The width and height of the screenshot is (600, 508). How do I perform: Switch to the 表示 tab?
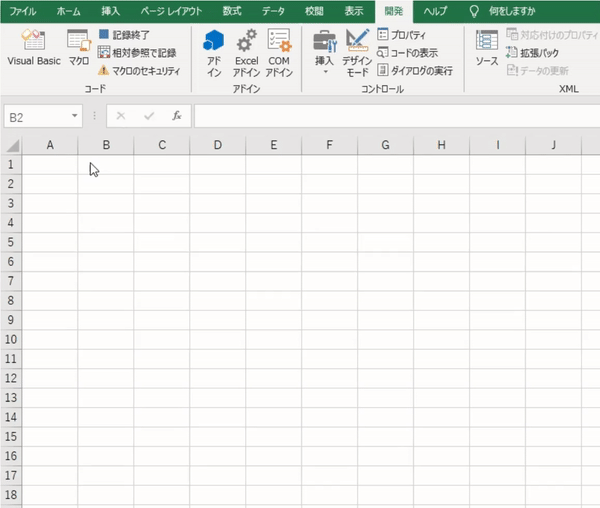pos(354,11)
